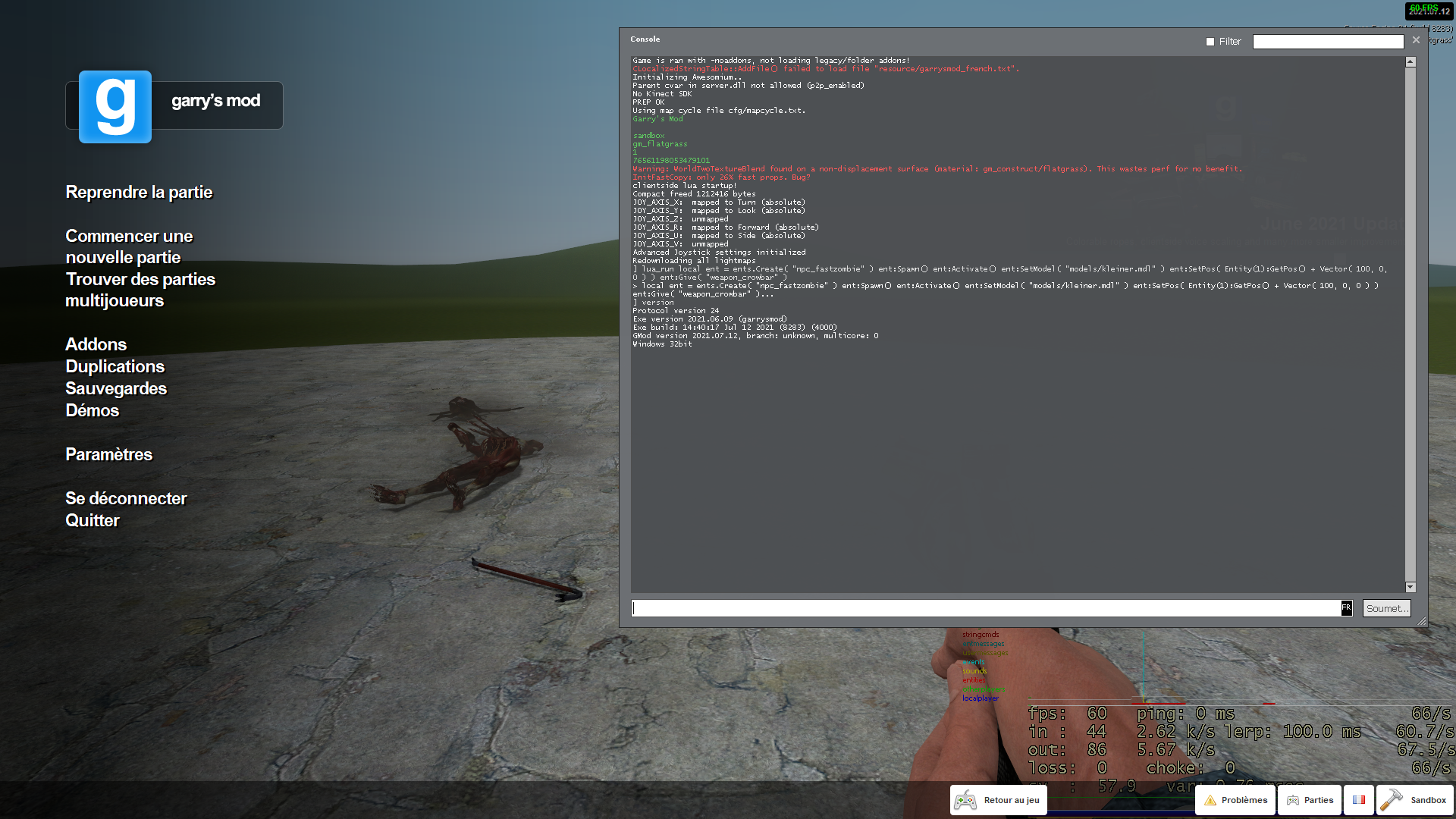
Task: Click the 'clientside lua startup!' console line
Action: click(x=684, y=186)
